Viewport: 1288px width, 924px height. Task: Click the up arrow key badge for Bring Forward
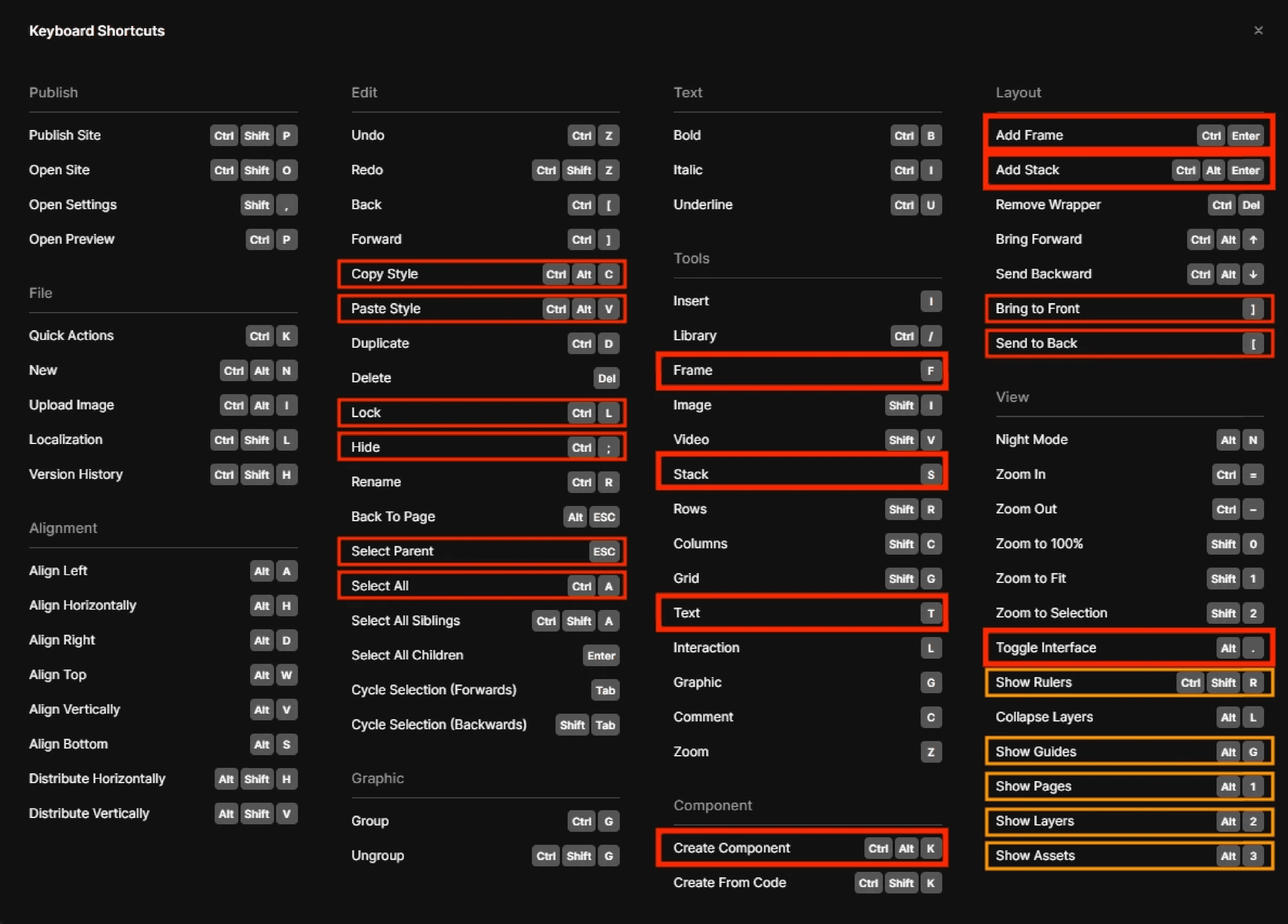[1253, 240]
